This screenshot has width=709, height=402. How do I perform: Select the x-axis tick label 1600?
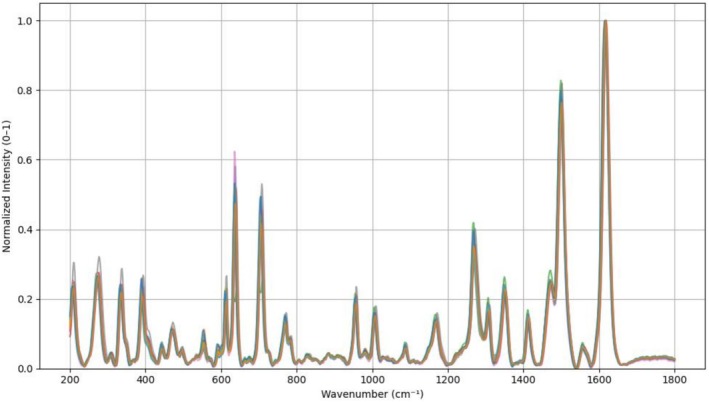pyautogui.click(x=600, y=379)
